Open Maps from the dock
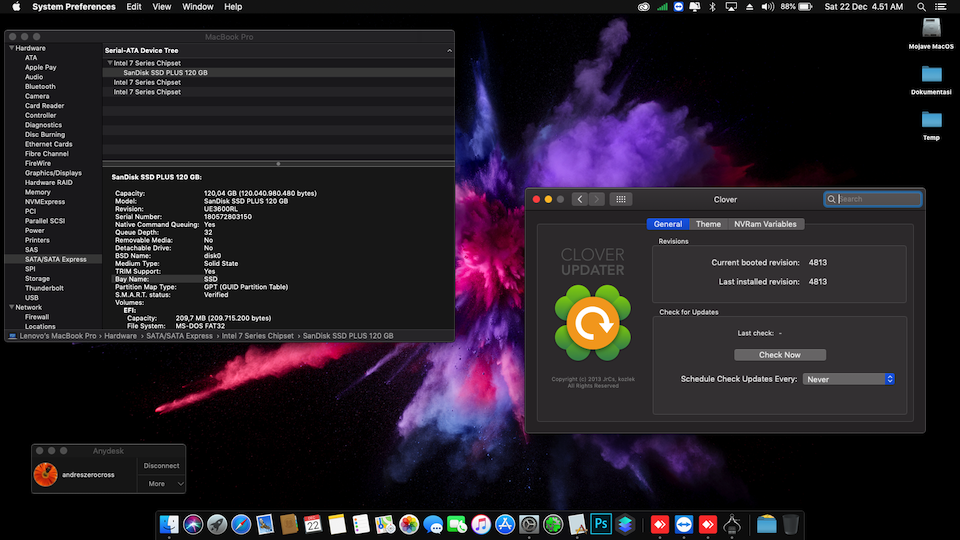Image resolution: width=960 pixels, height=540 pixels. tap(385, 525)
